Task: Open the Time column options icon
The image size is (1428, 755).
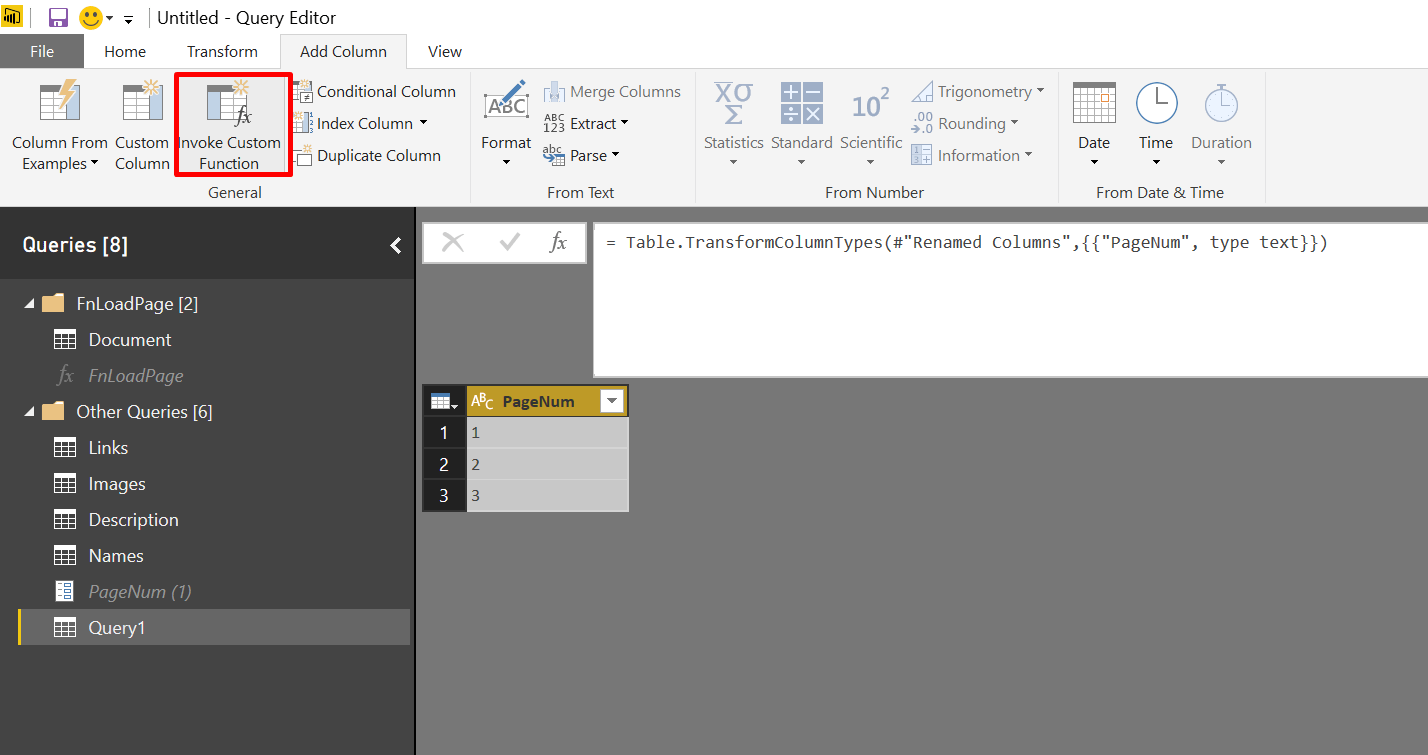Action: coord(1156,103)
